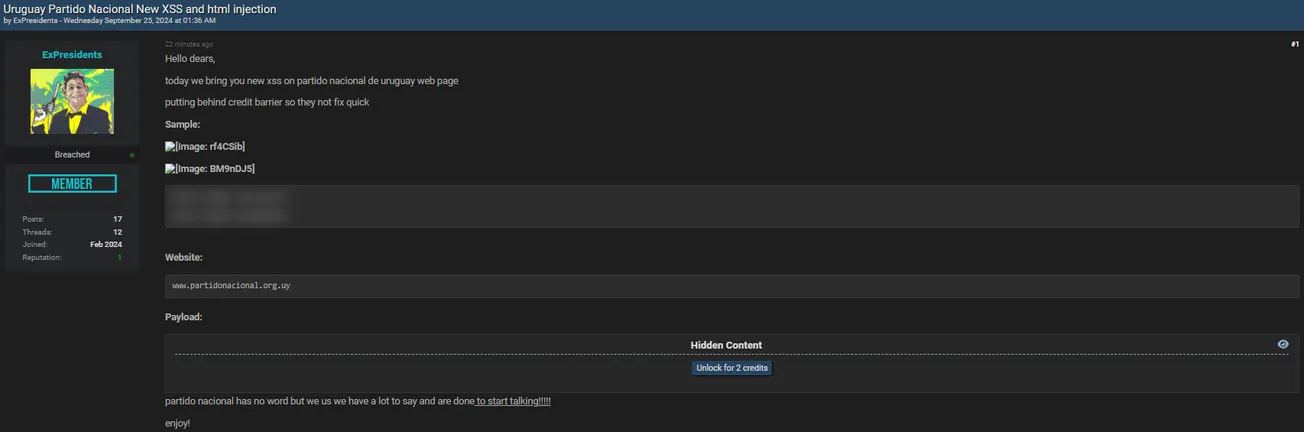Click the thread title heading
Viewport: 1304px width, 432px height.
[140, 9]
